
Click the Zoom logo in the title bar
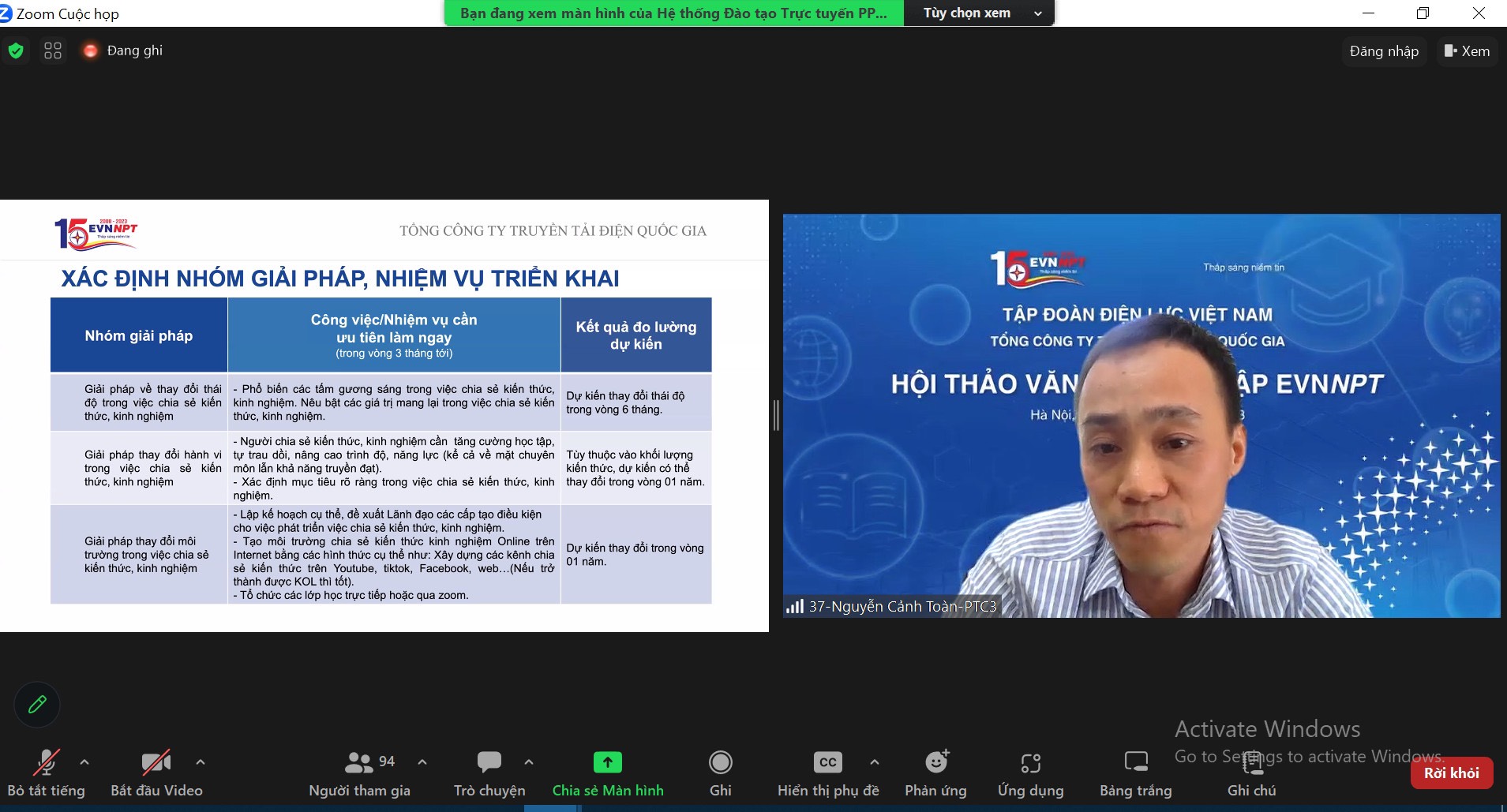tap(6, 13)
